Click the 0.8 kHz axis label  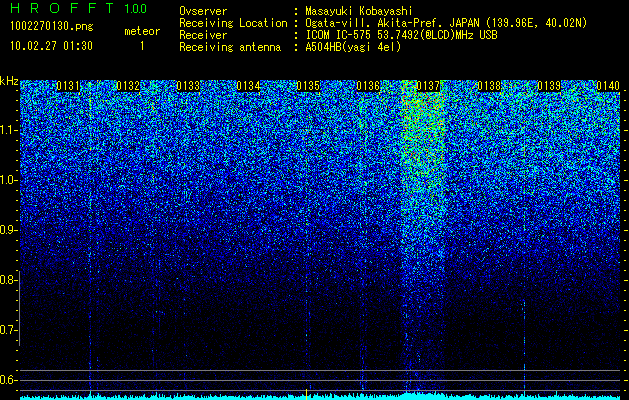tap(9, 280)
